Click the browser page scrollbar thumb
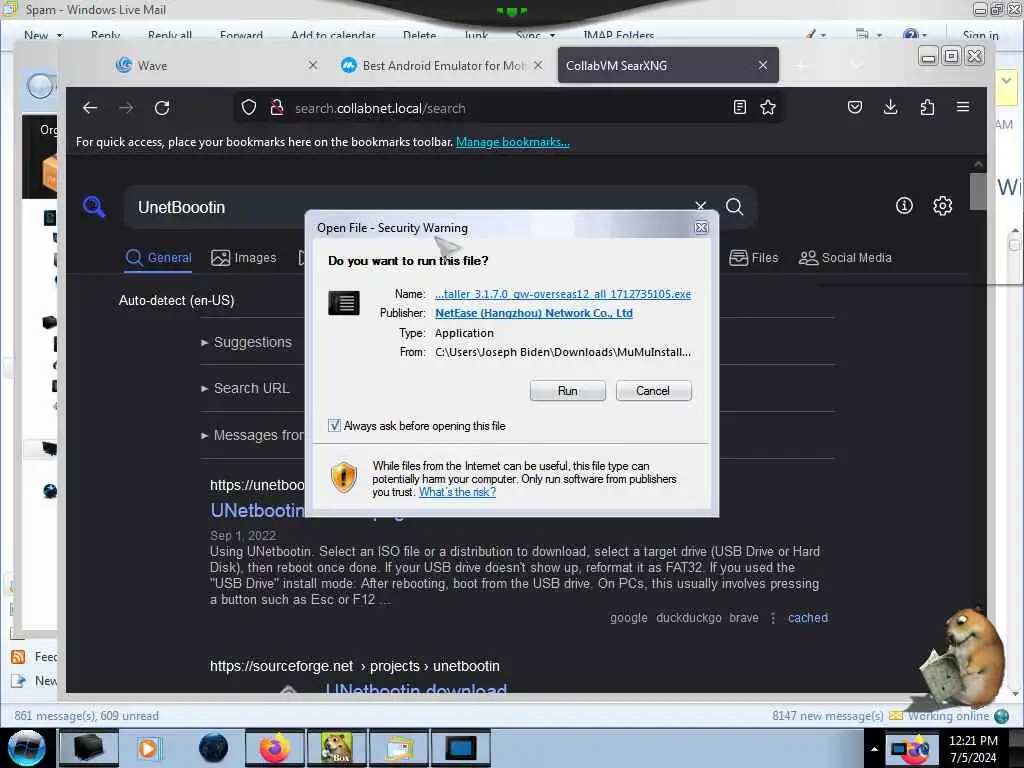1024x768 pixels. tap(978, 191)
